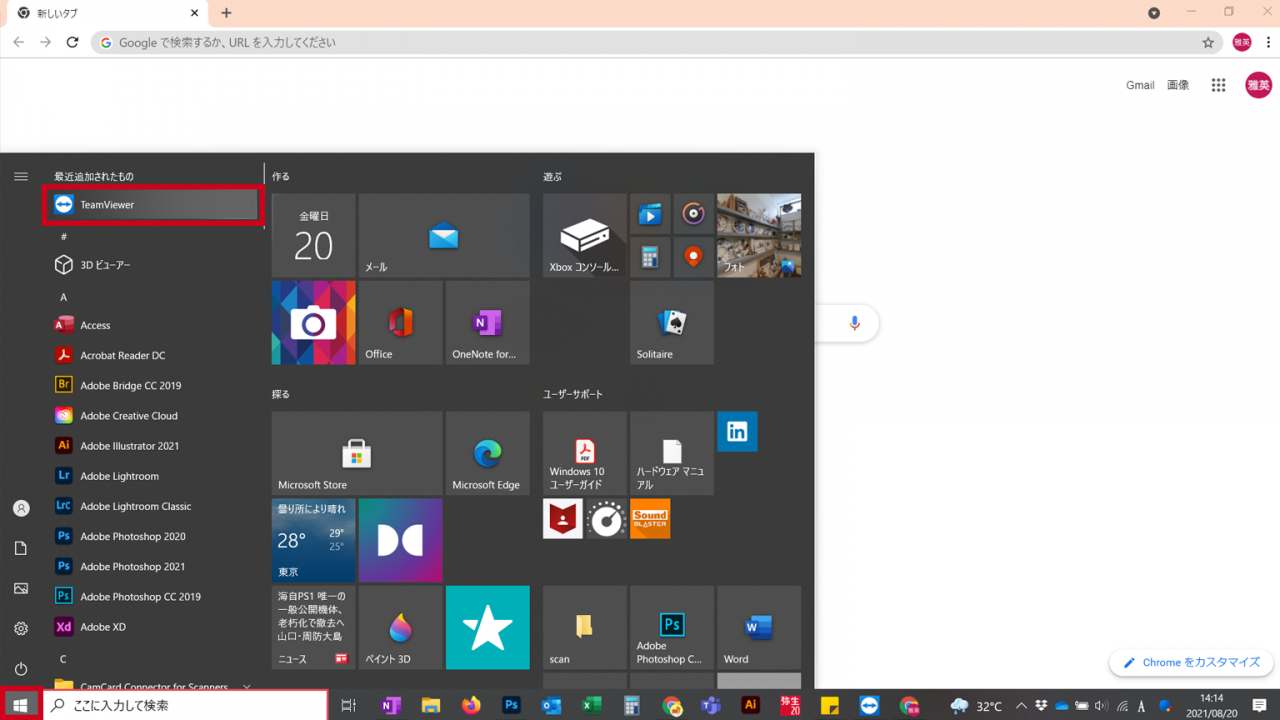Launch the Word tile
Image resolution: width=1280 pixels, height=720 pixels.
pos(759,627)
